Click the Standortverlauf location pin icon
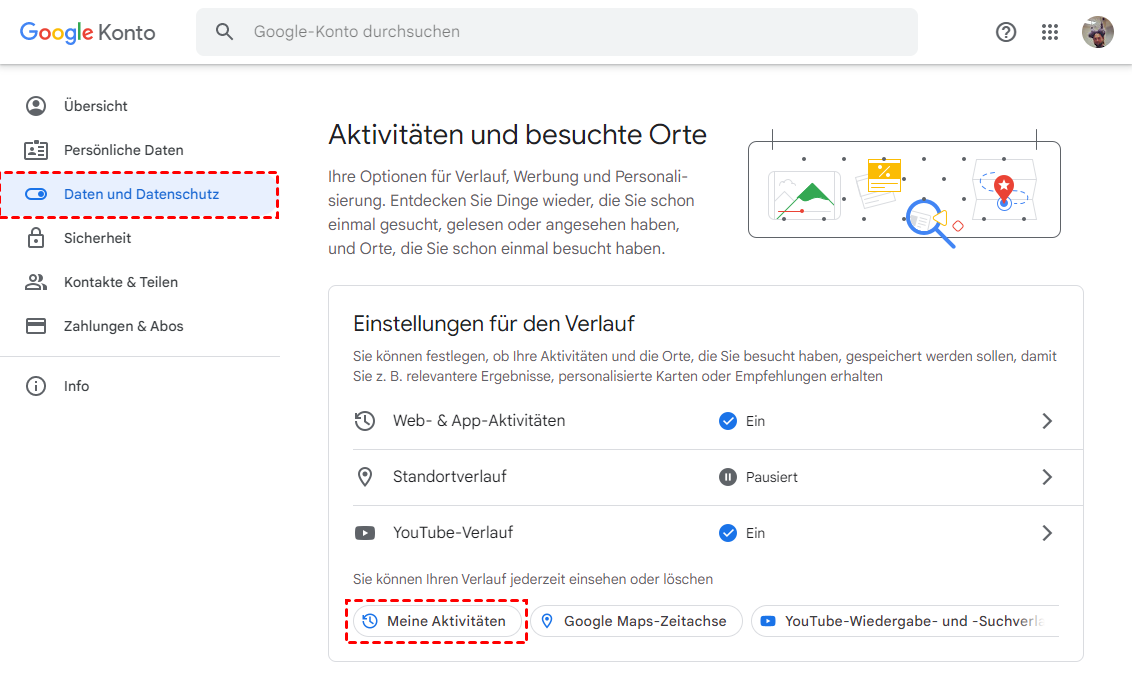 pos(365,477)
